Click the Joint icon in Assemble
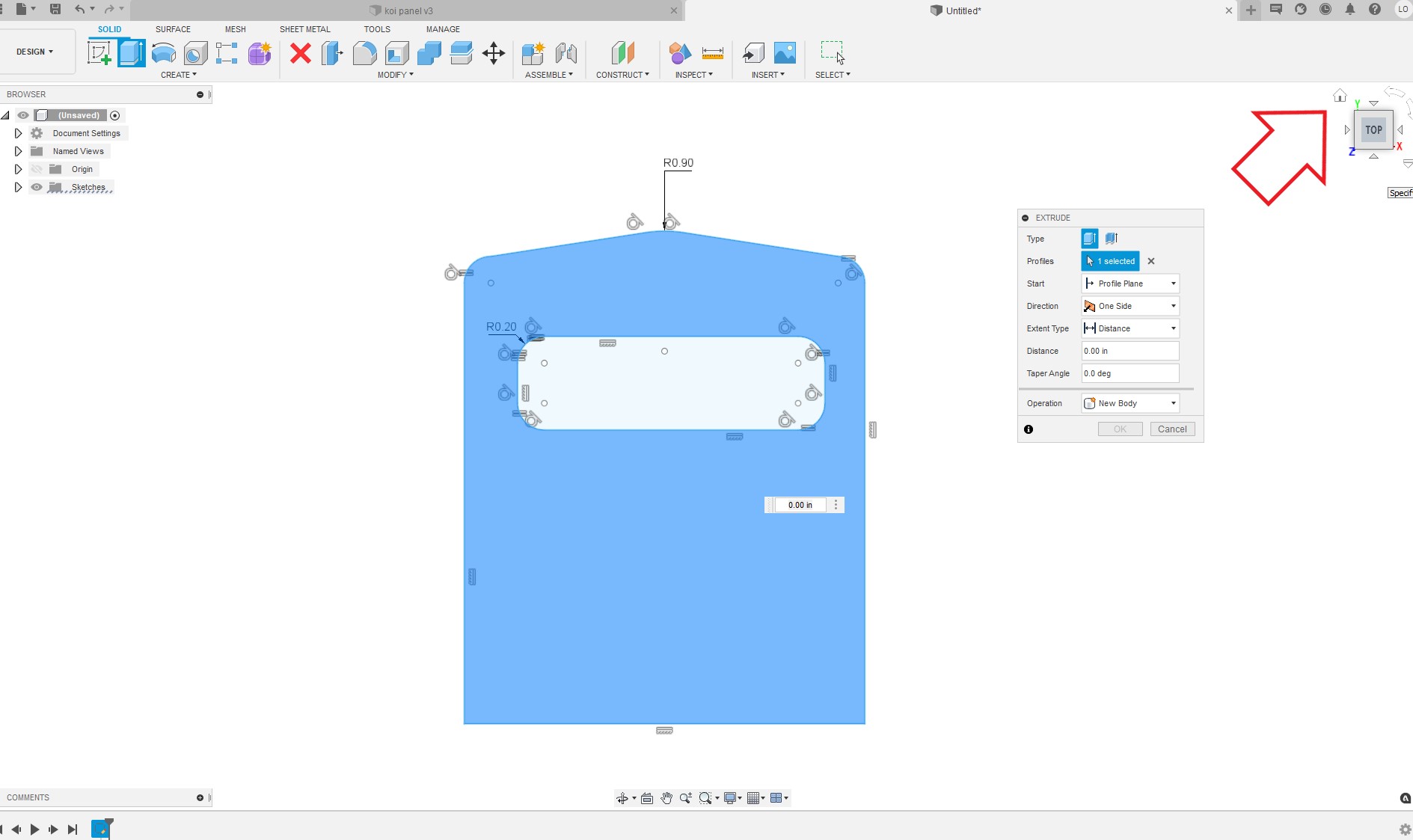 (566, 53)
